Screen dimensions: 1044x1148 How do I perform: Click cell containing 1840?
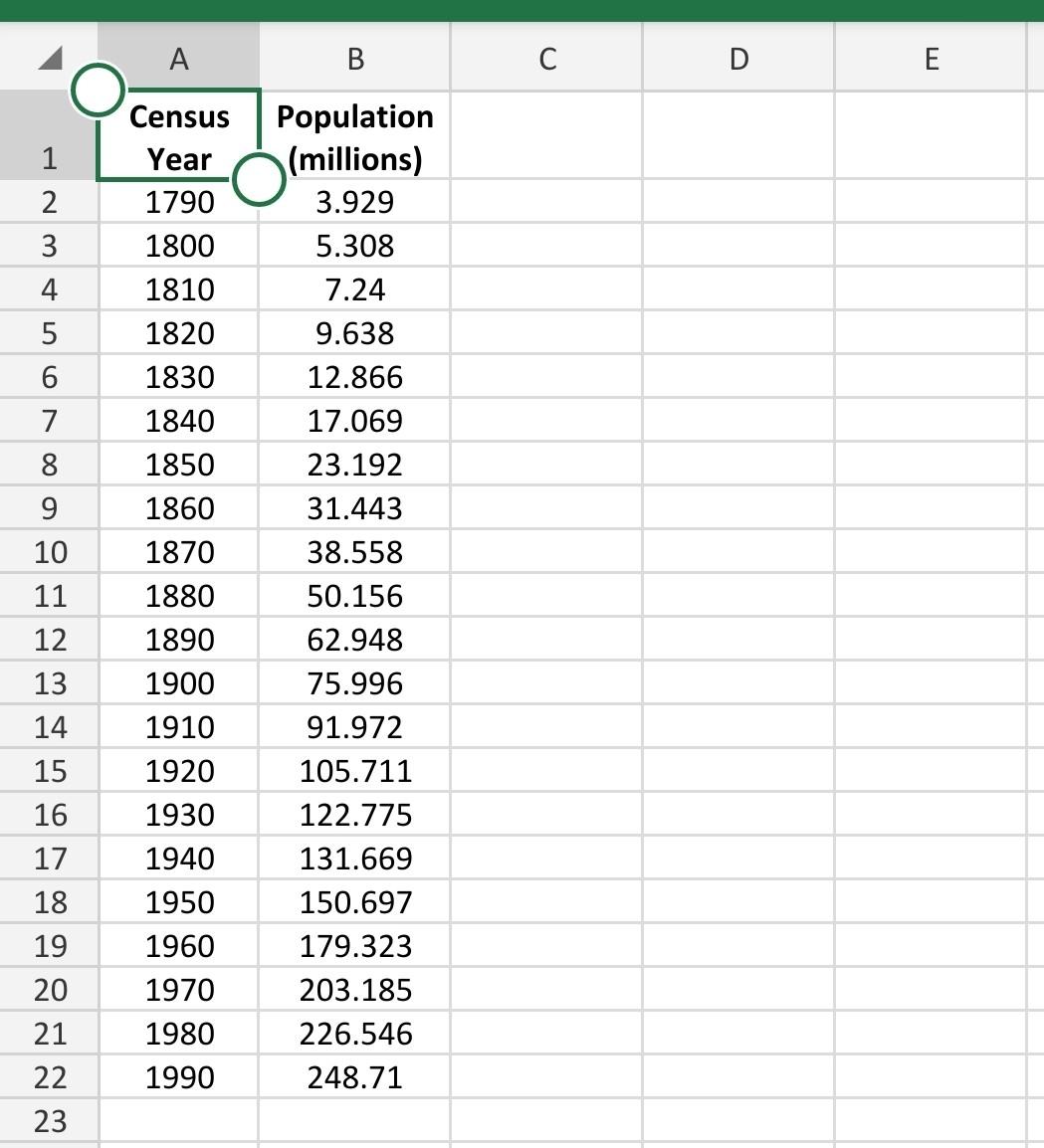[x=179, y=420]
